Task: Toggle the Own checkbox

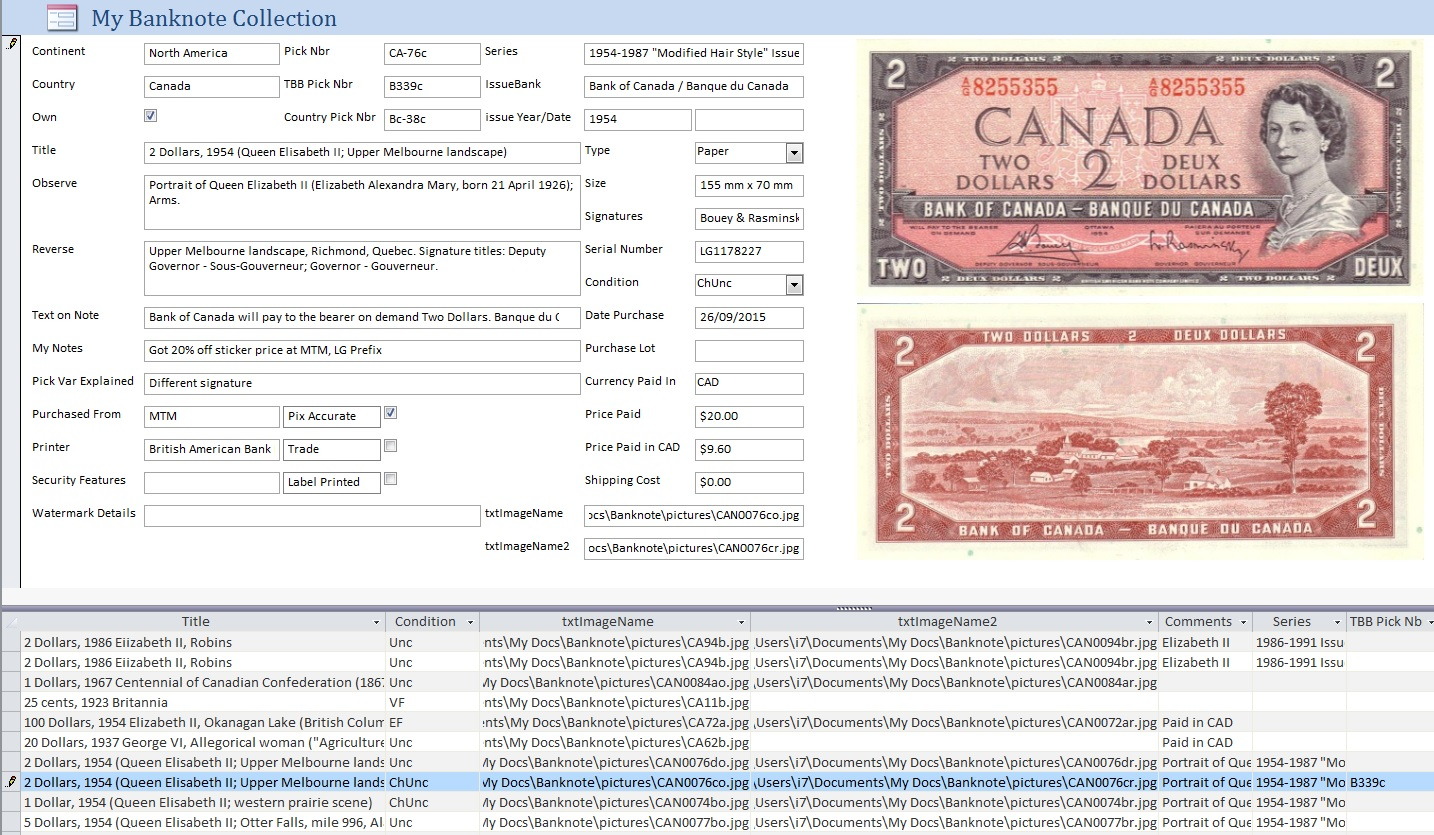Action: pyautogui.click(x=150, y=116)
